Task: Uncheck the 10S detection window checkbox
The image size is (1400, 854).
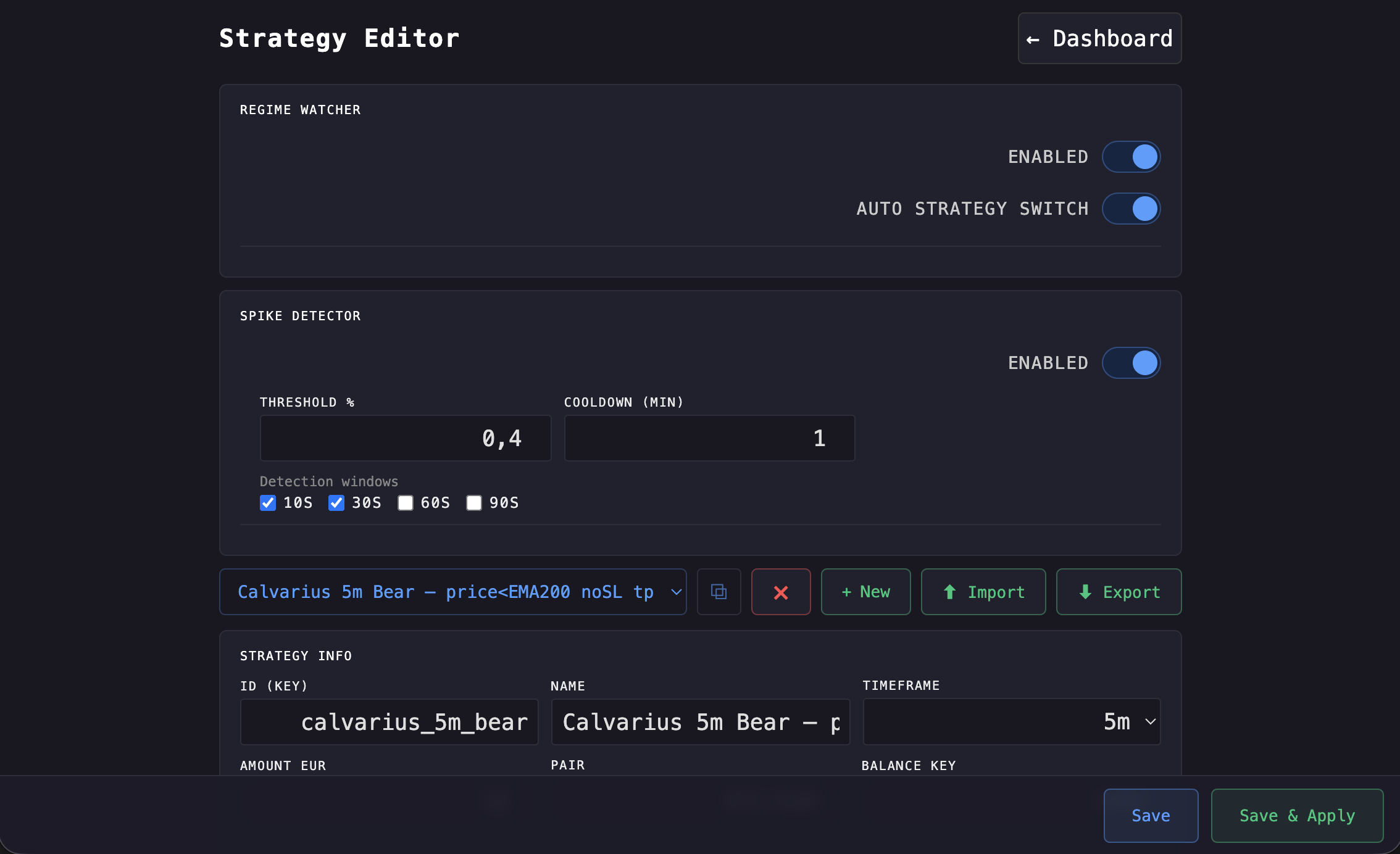Action: pyautogui.click(x=268, y=503)
